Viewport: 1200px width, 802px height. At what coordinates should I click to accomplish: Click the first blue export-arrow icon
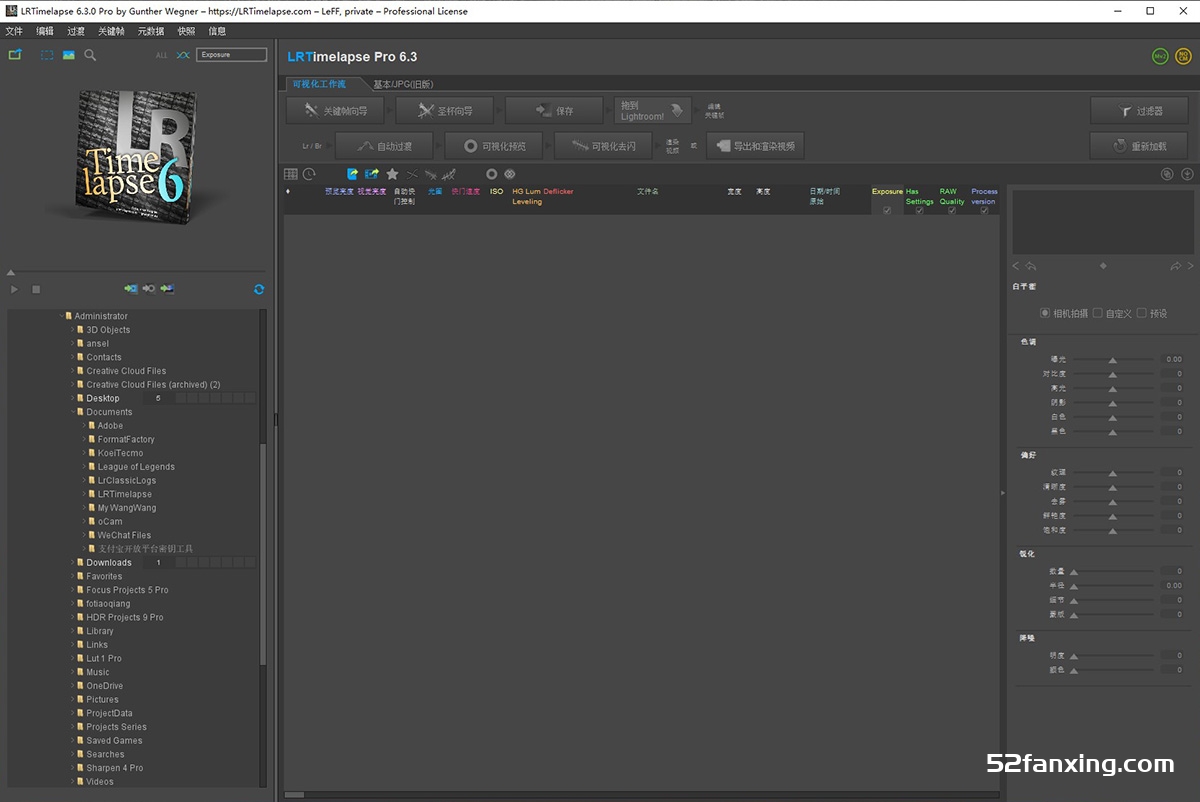pos(352,174)
